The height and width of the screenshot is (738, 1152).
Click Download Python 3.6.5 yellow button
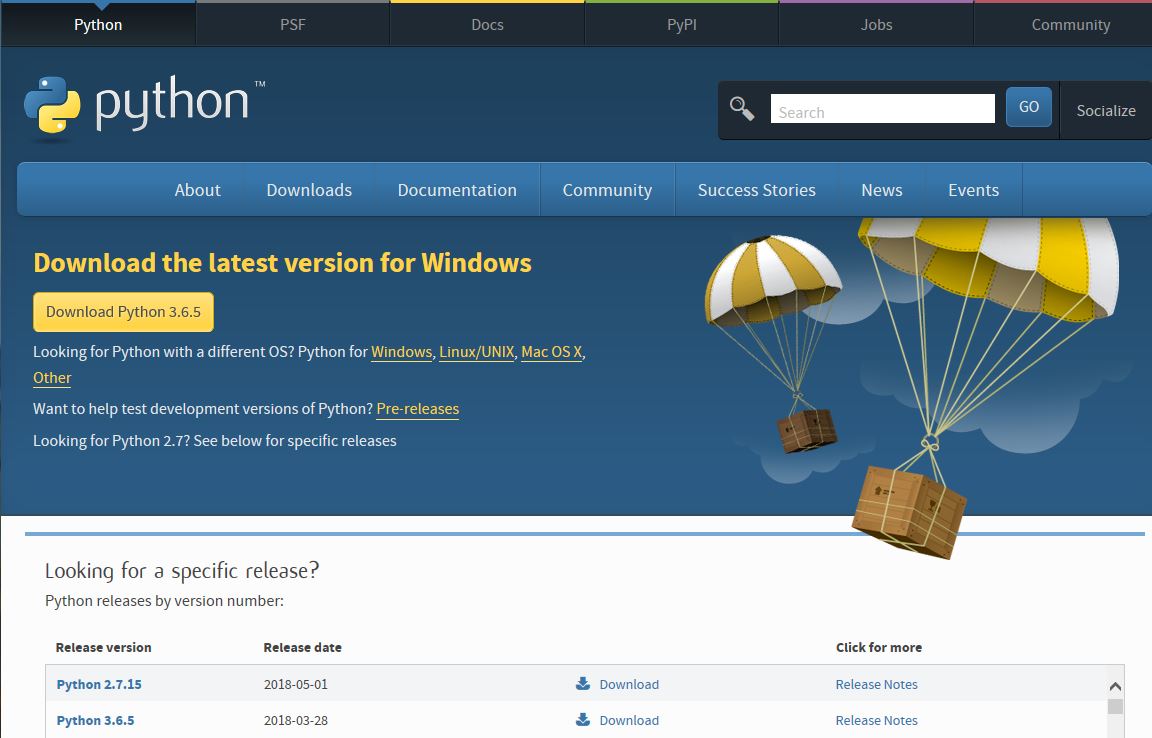pyautogui.click(x=123, y=312)
